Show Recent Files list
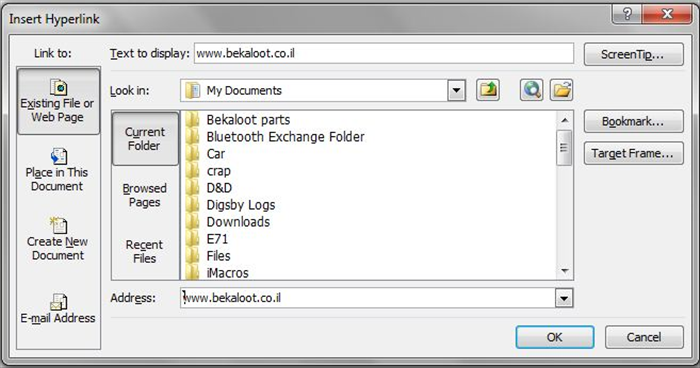This screenshot has width=700, height=368. coord(144,251)
